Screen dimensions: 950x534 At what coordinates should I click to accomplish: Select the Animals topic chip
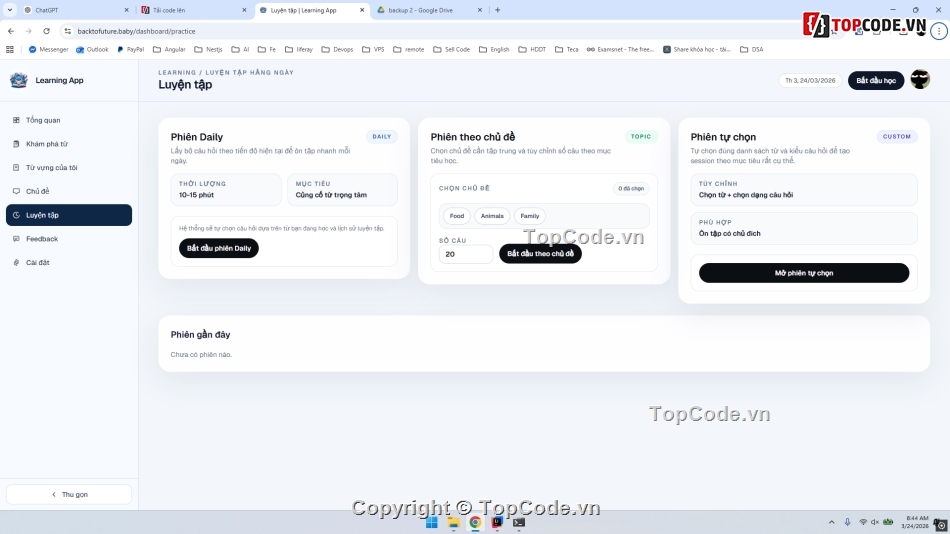pos(492,216)
